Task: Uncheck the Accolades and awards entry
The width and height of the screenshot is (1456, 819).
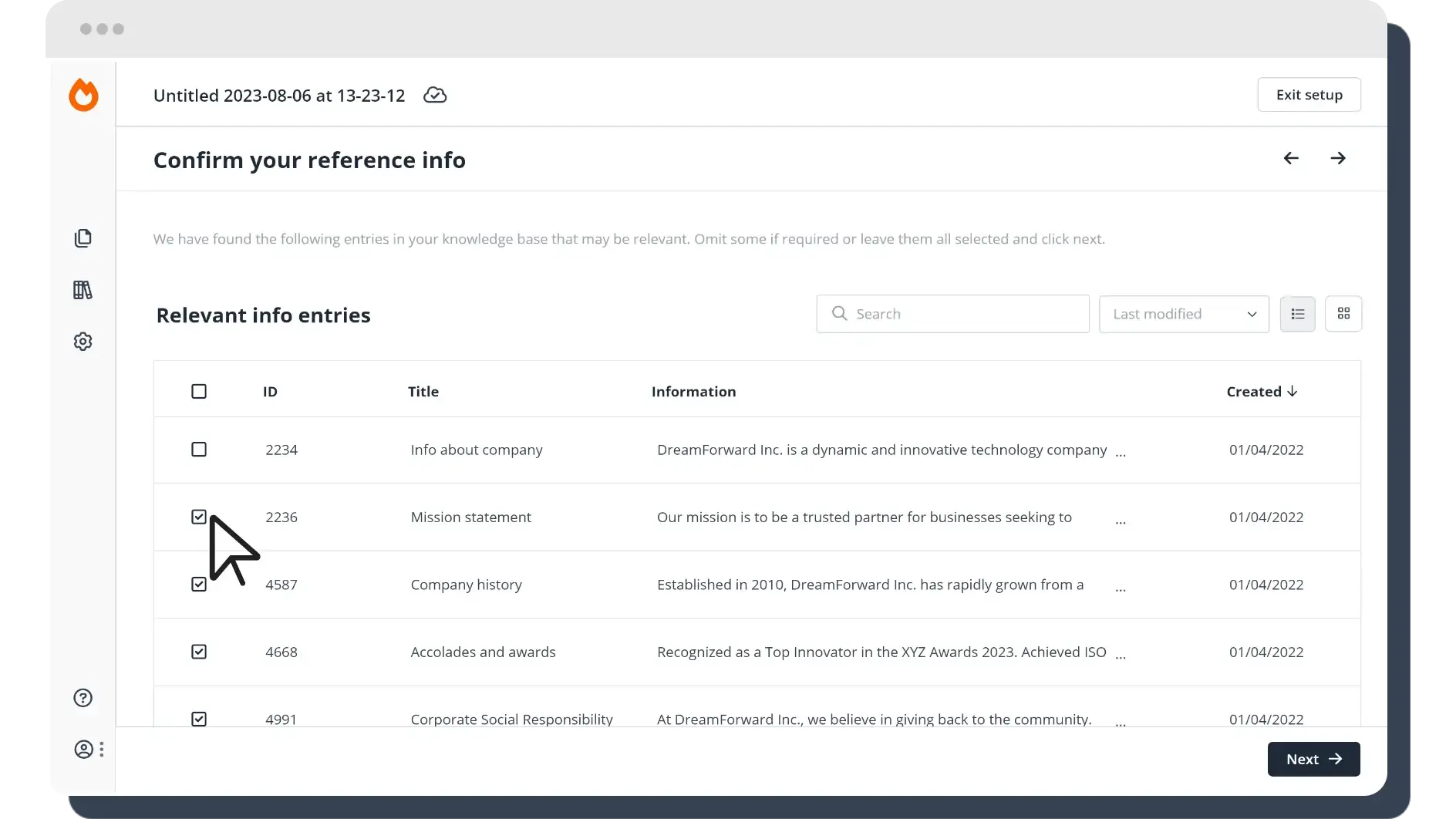Action: (x=199, y=652)
